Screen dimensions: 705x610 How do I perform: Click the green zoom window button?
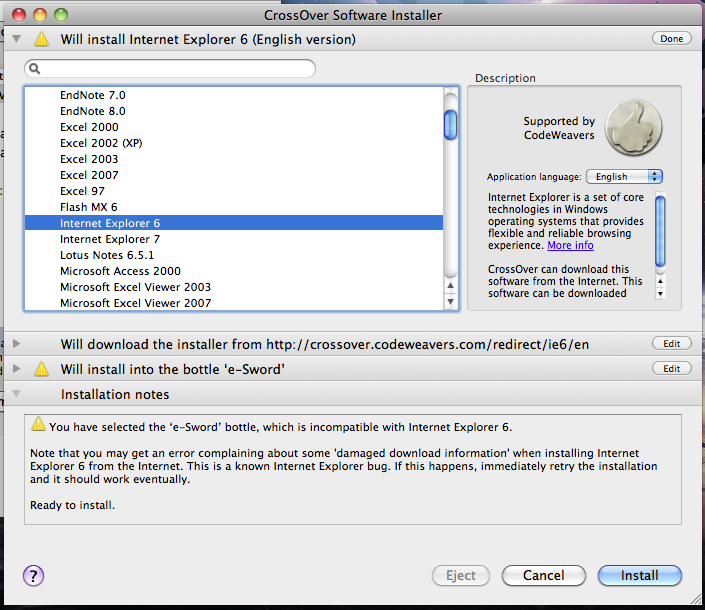[x=61, y=15]
